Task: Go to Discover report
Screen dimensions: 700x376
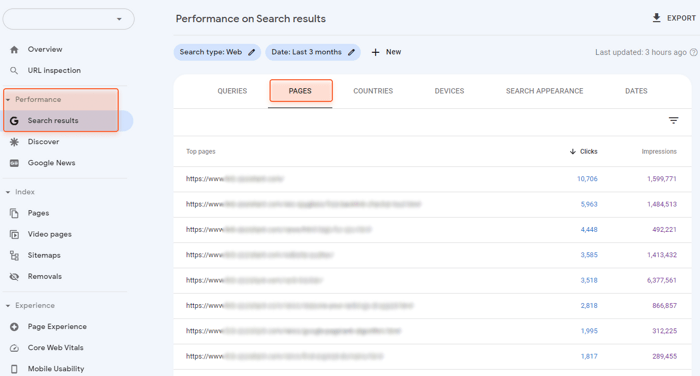Action: pyautogui.click(x=43, y=142)
